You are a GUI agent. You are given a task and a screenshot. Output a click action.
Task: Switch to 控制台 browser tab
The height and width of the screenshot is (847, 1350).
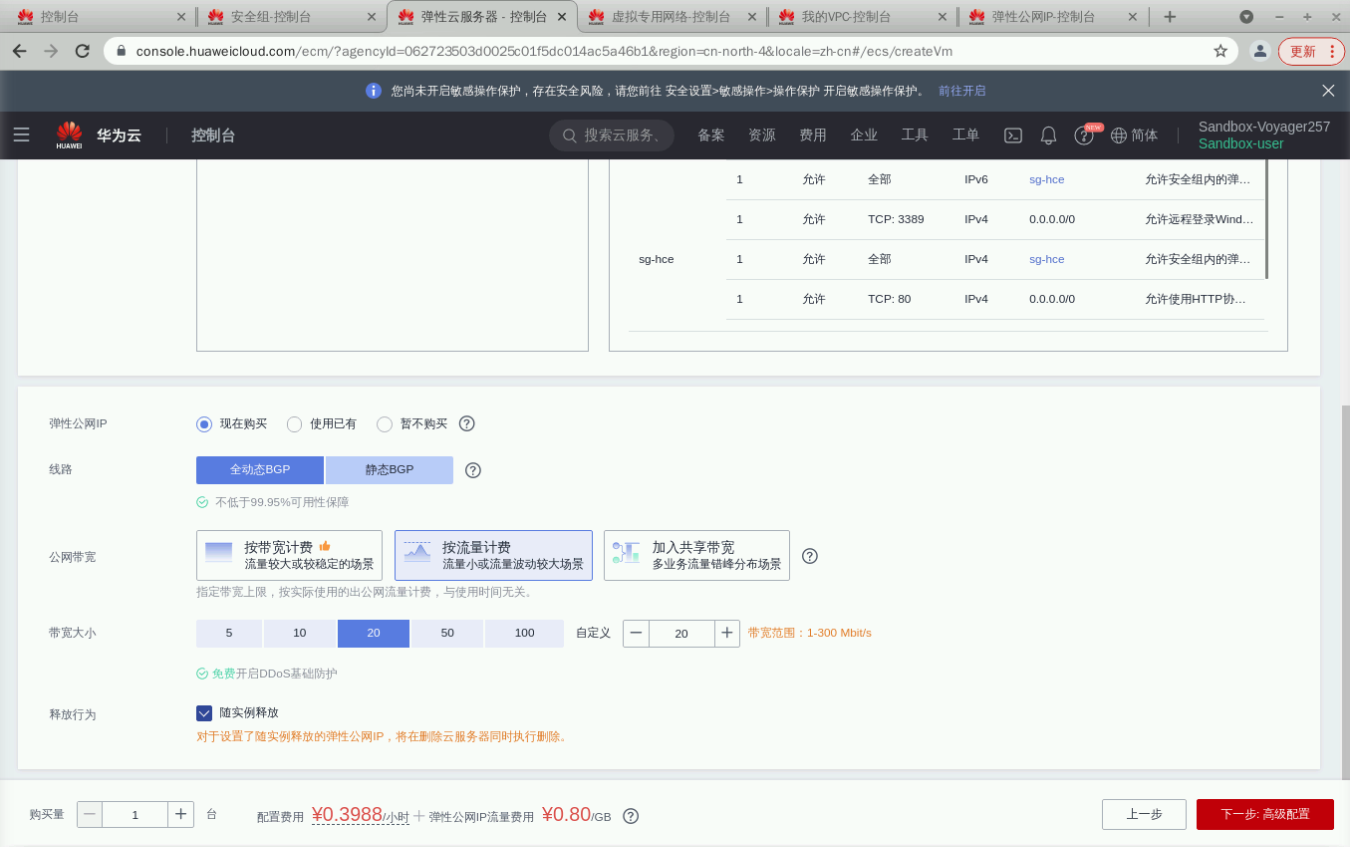(100, 17)
